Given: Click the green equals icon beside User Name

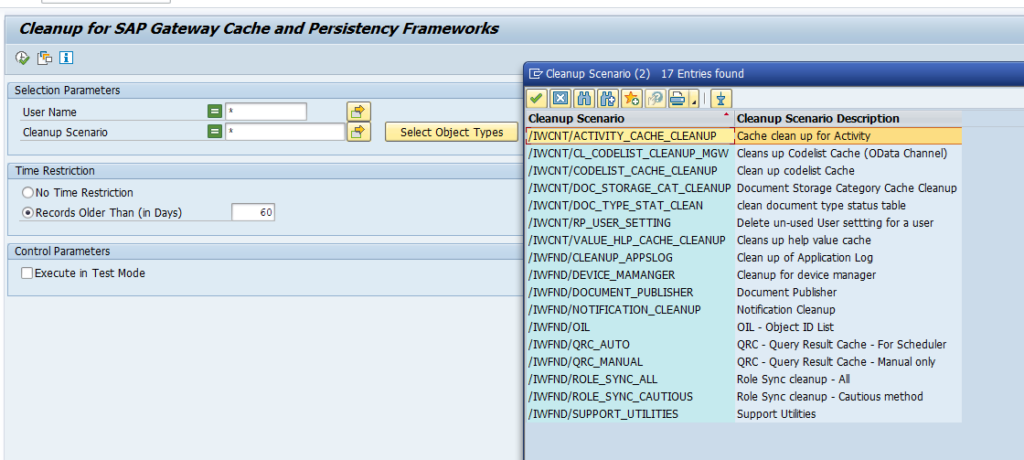Looking at the screenshot, I should tap(215, 112).
